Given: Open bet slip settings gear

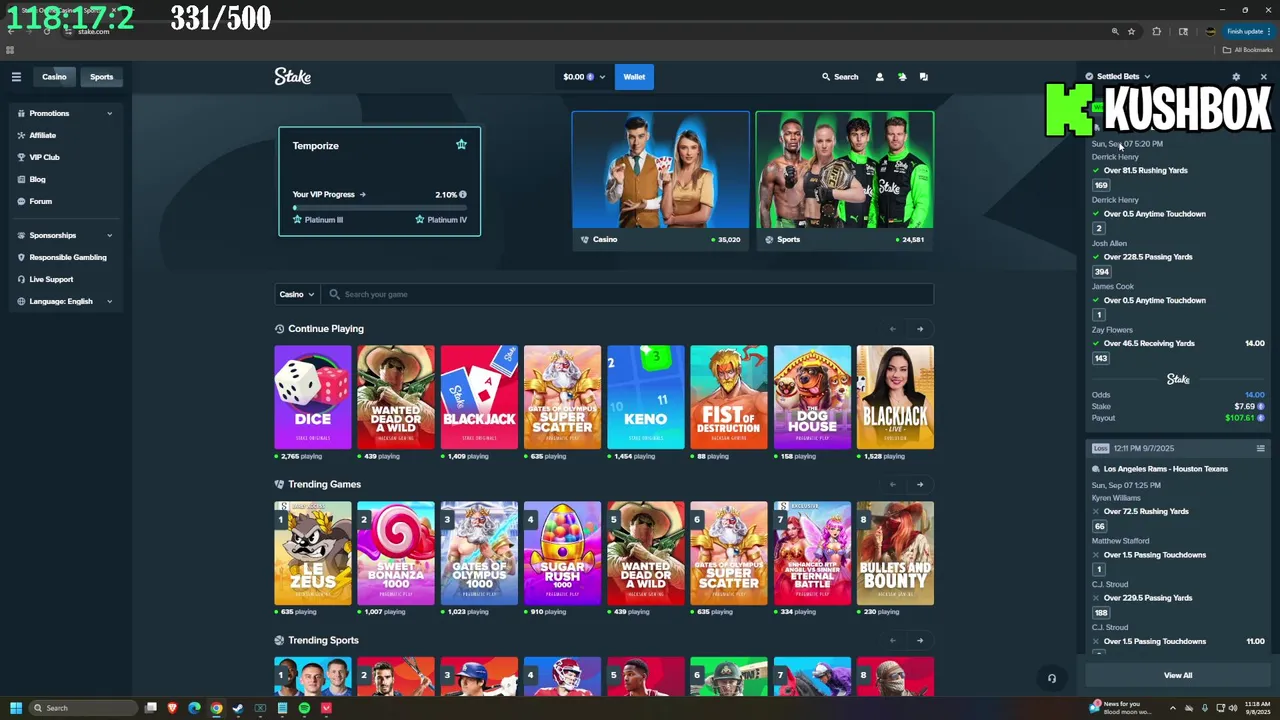Looking at the screenshot, I should click(1236, 77).
